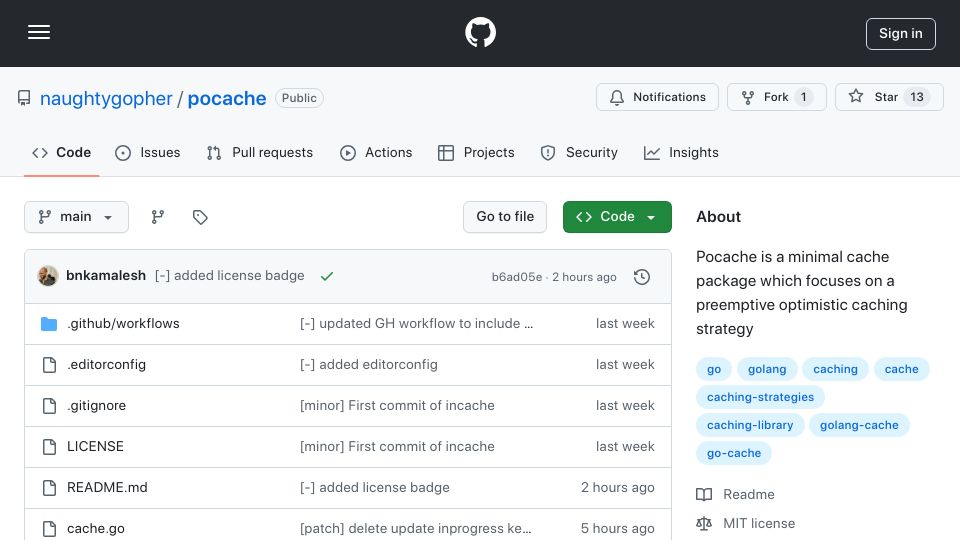Open the pocache repository link
The image size is (960, 540).
[227, 99]
